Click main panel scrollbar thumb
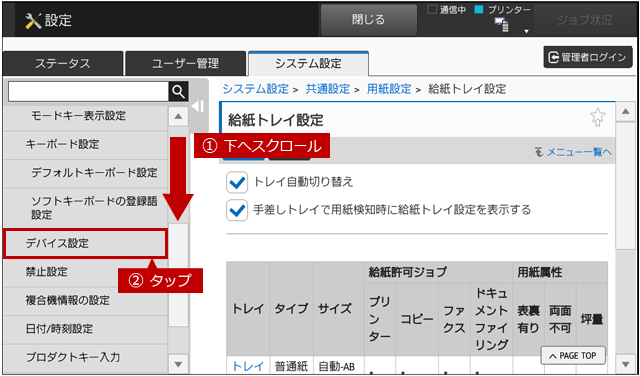 pos(625,185)
